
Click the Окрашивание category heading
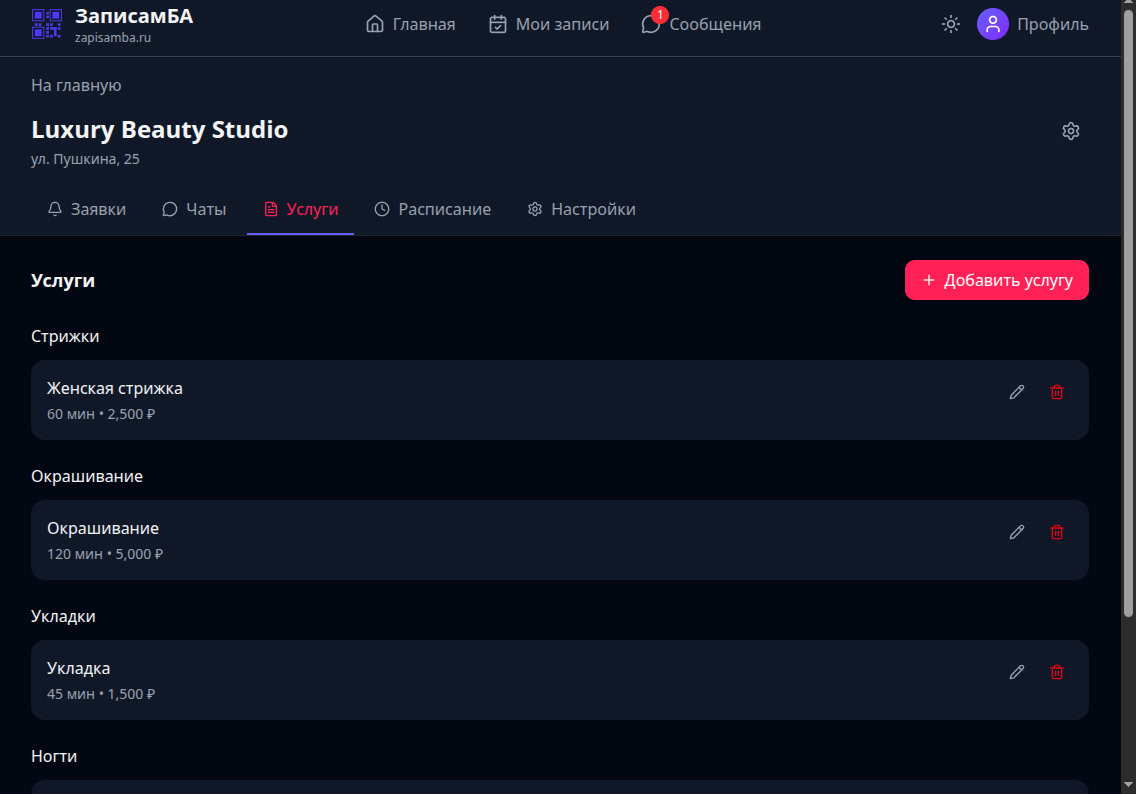pos(87,476)
